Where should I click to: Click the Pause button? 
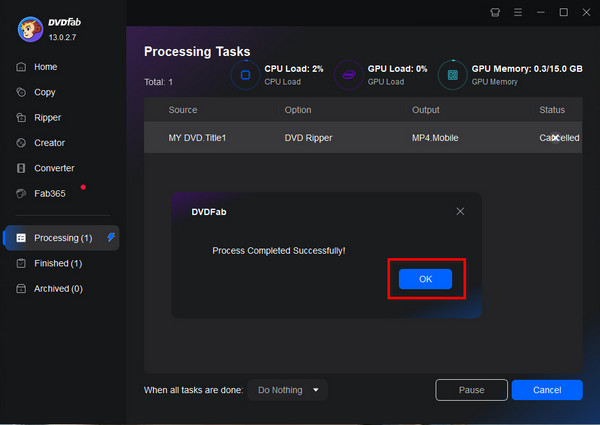coord(471,390)
